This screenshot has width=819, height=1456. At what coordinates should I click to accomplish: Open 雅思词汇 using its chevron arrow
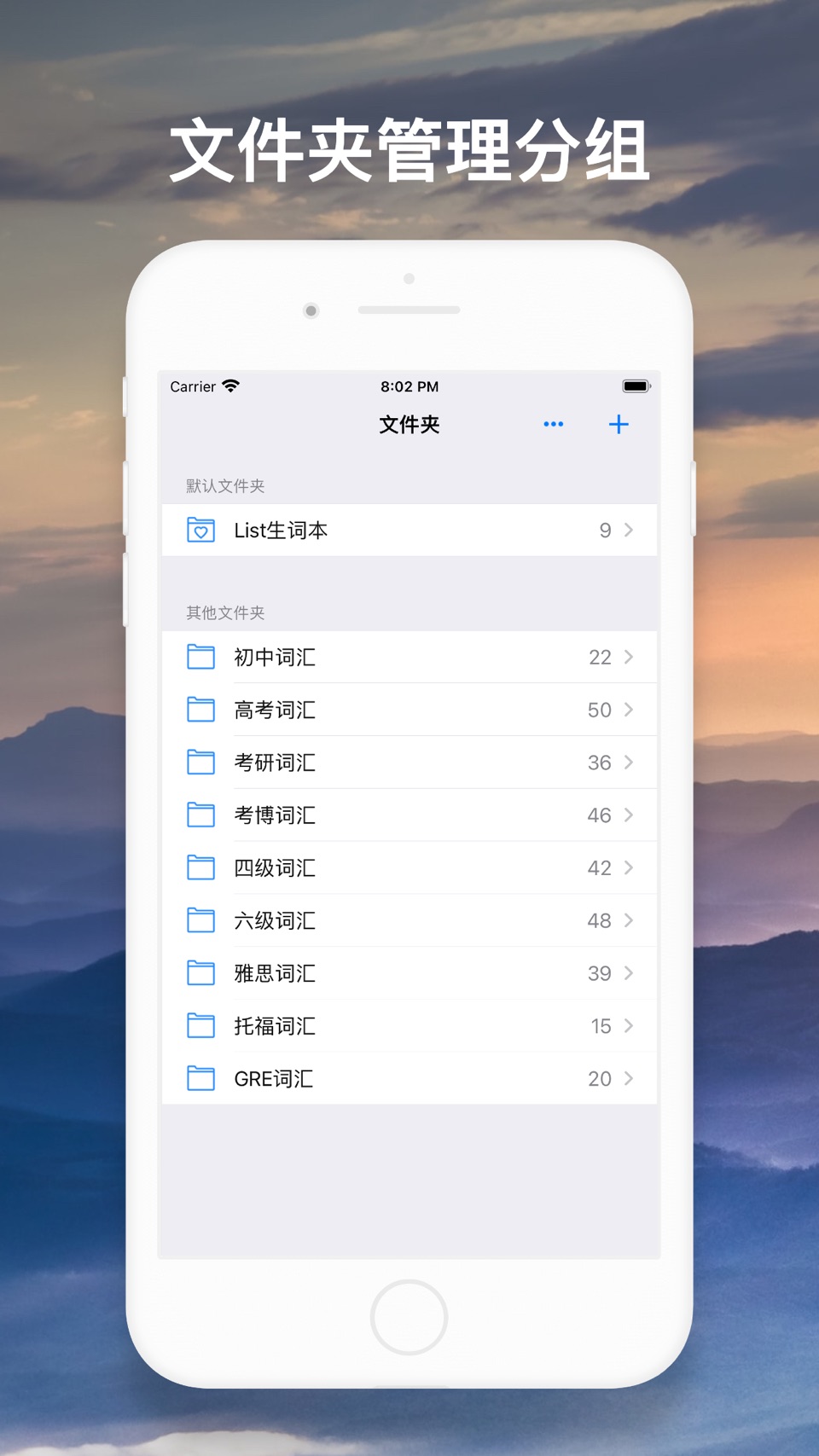(x=629, y=973)
